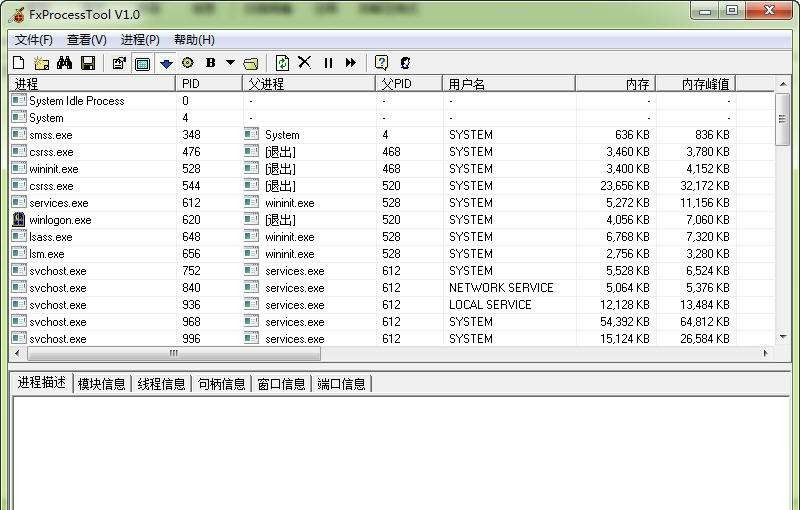Viewport: 800px width, 510px height.
Task: Click the question mark help icon
Action: tap(381, 63)
